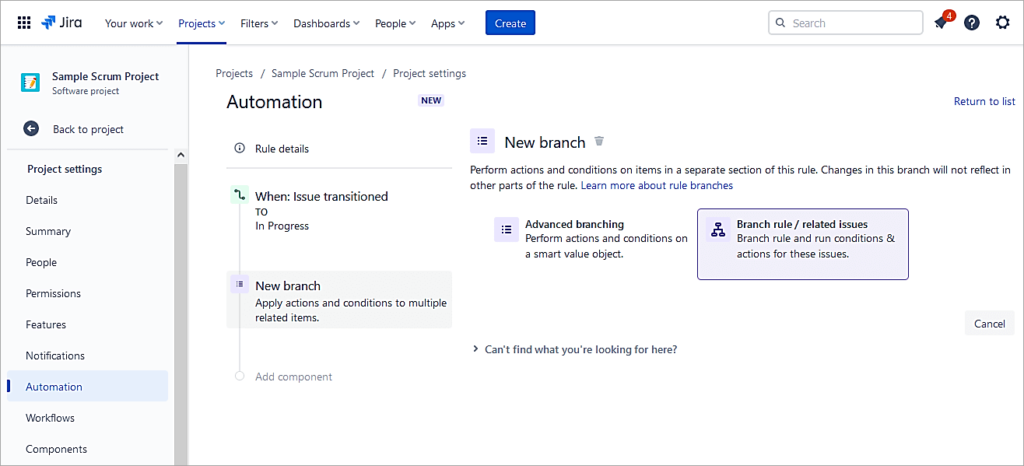Open the Filters dropdown menu
Screen dimensions: 1024x466
tap(259, 23)
